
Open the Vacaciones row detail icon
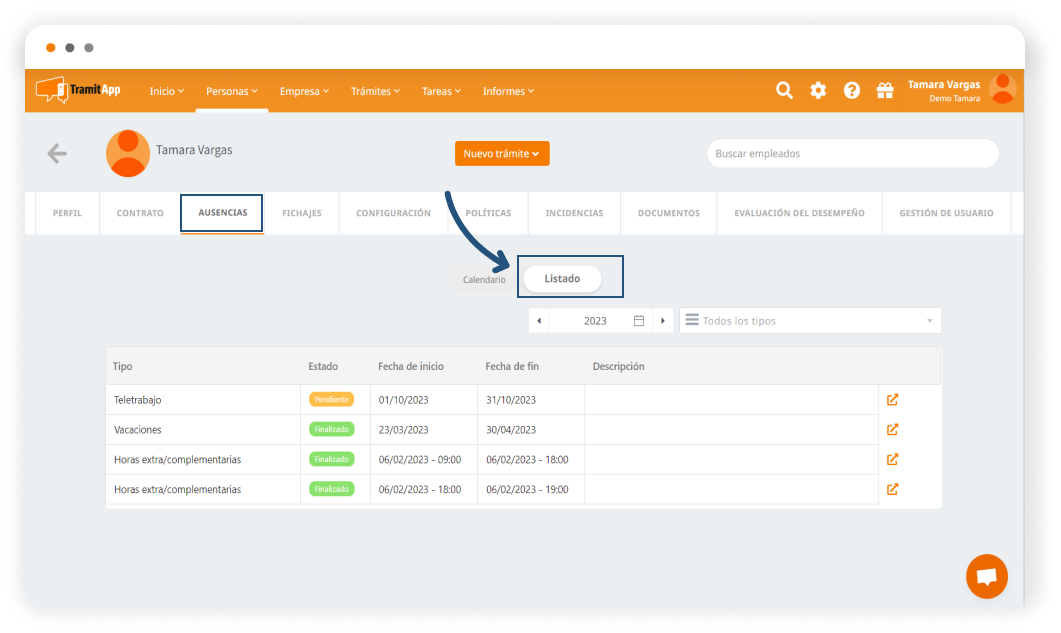click(x=892, y=429)
